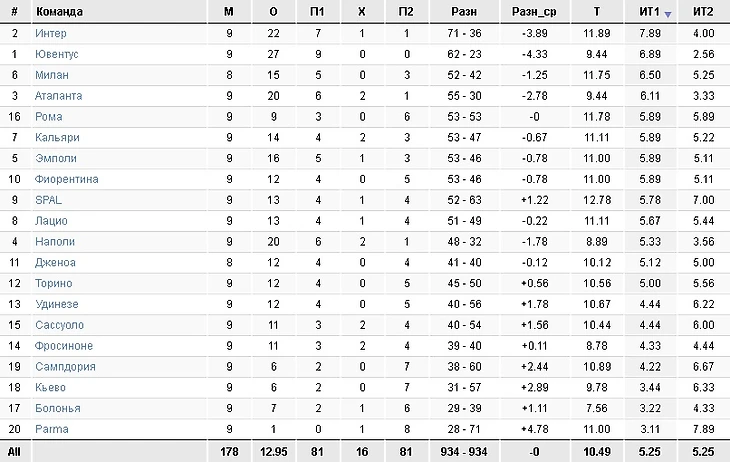Sort by the Разн_ср column header
This screenshot has height=462, width=730.
(x=533, y=12)
